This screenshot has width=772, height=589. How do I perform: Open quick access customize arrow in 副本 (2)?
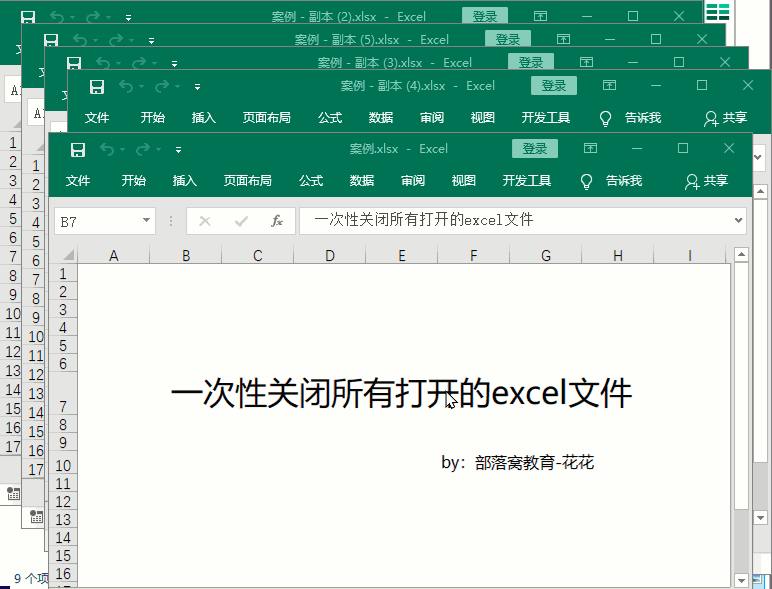pos(128,18)
